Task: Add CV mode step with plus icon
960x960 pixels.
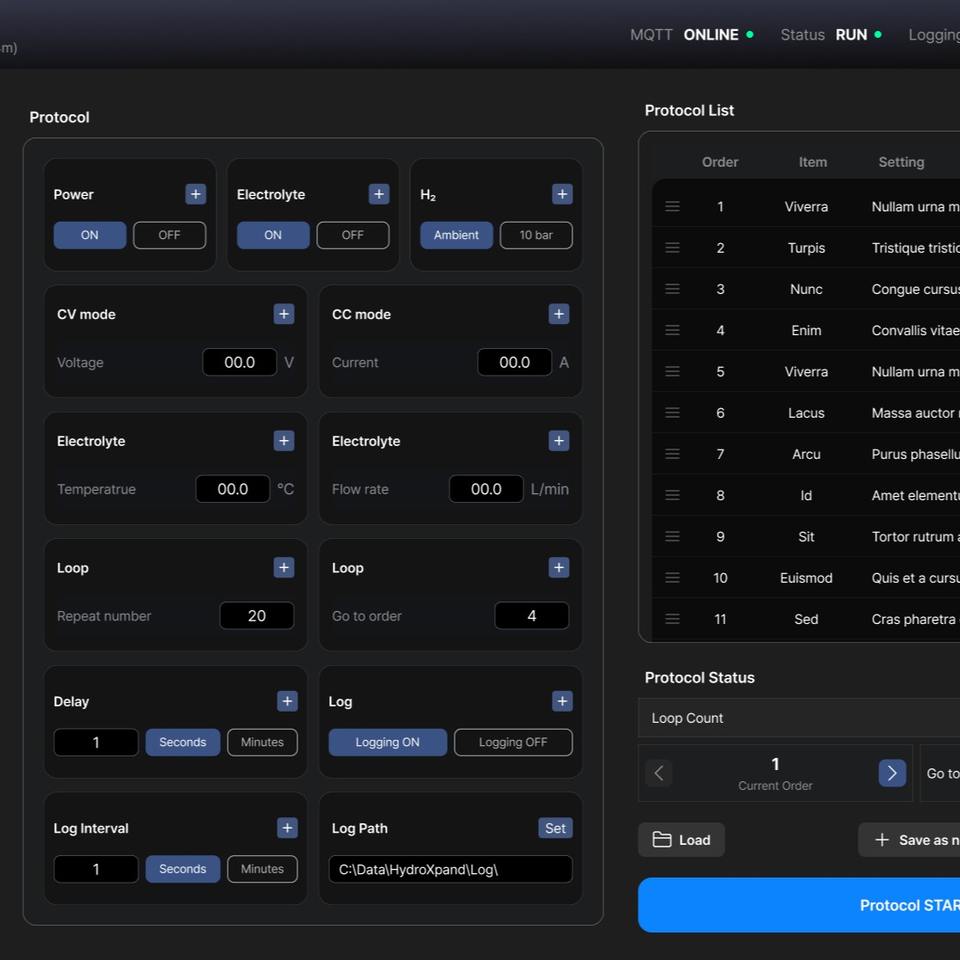Action: coord(284,314)
